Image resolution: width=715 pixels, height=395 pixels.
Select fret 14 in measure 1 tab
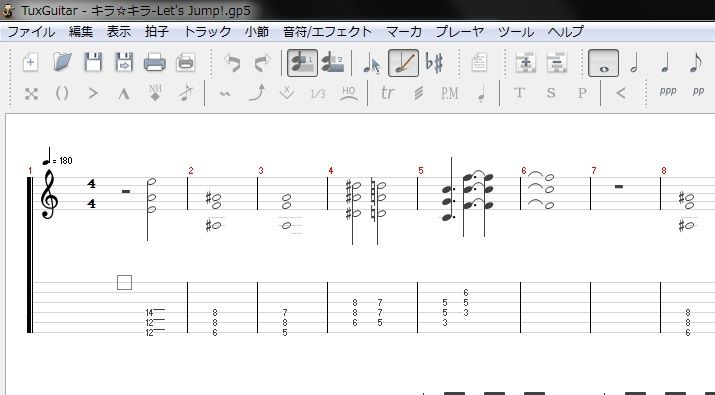click(149, 312)
